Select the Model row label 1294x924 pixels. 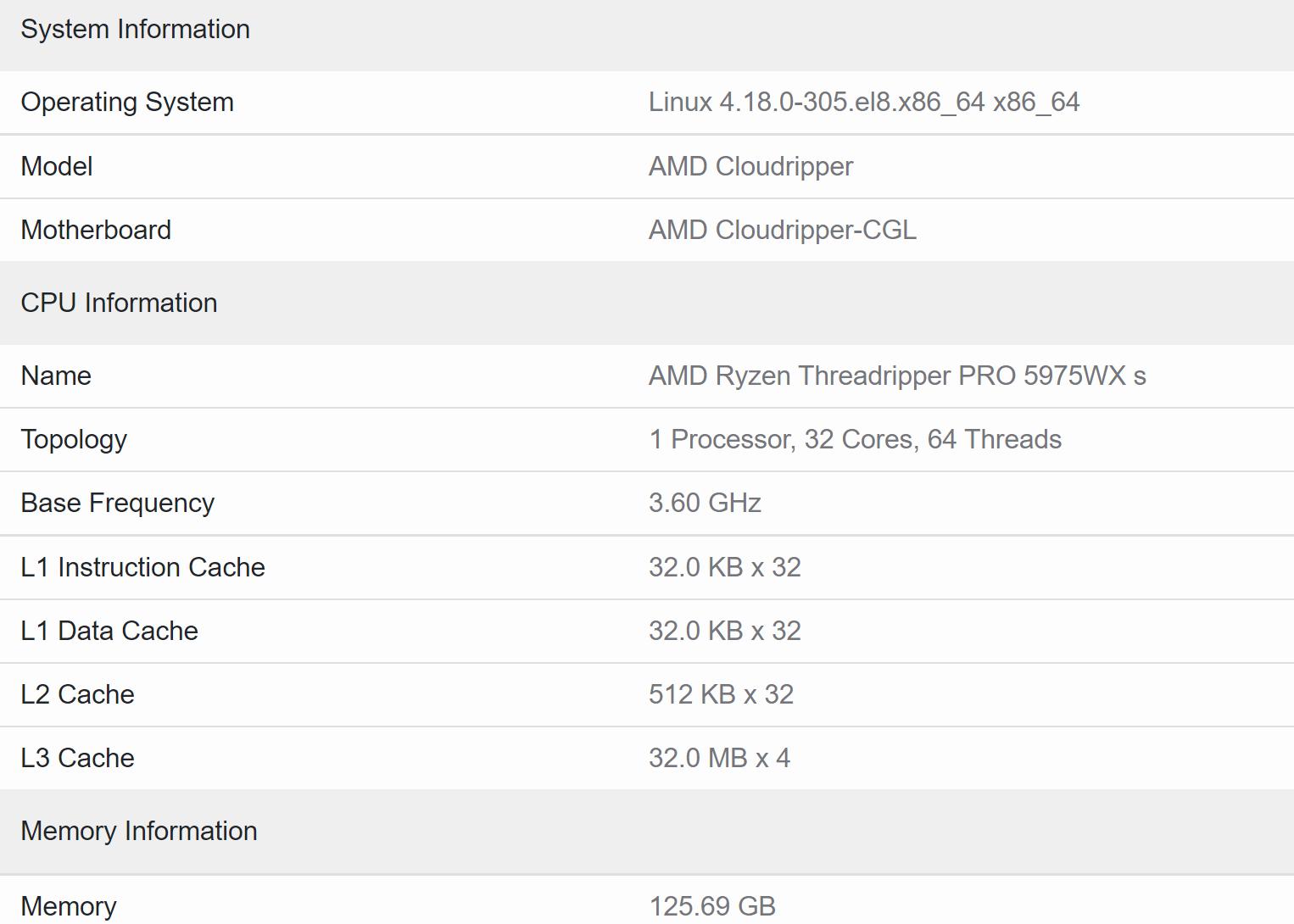[x=57, y=166]
